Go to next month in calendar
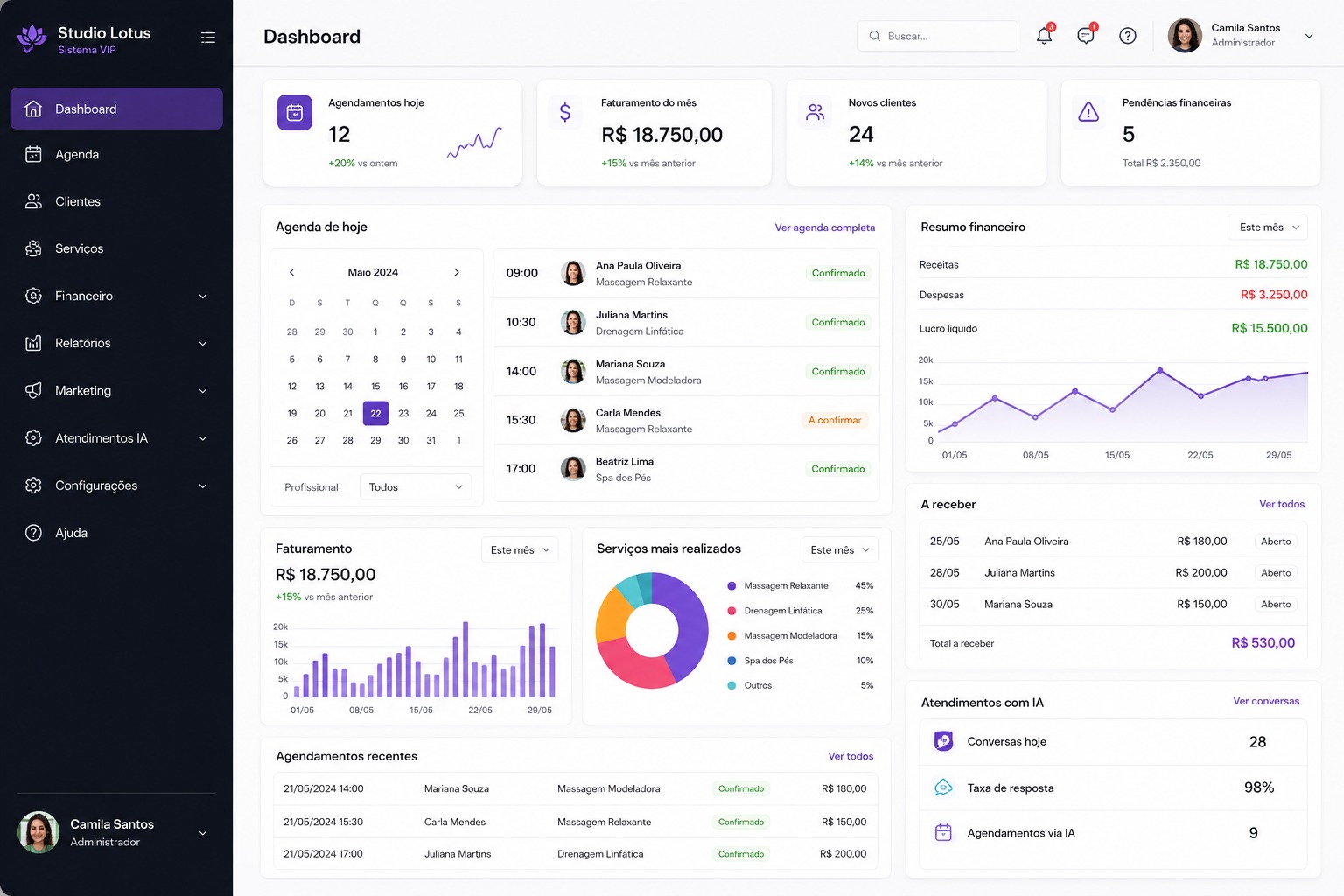The image size is (1344, 896). pos(457,272)
